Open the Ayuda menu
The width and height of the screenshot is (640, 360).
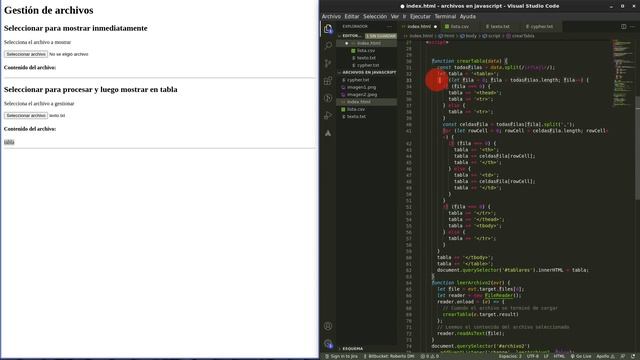[467, 16]
